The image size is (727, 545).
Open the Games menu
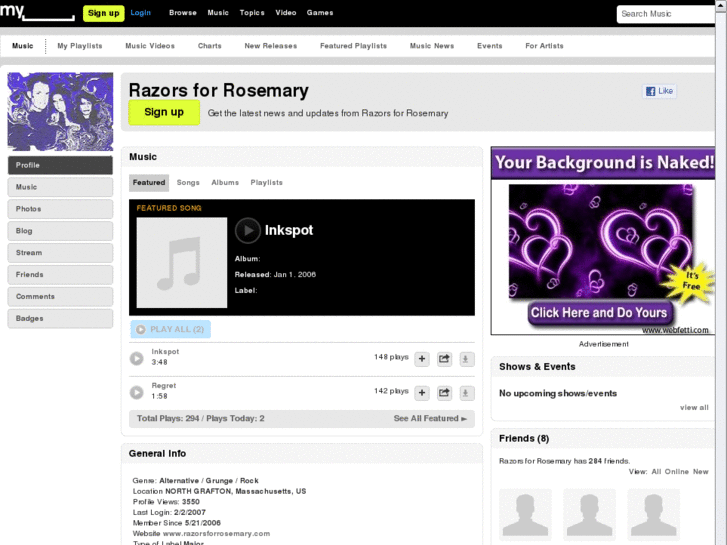[x=320, y=13]
